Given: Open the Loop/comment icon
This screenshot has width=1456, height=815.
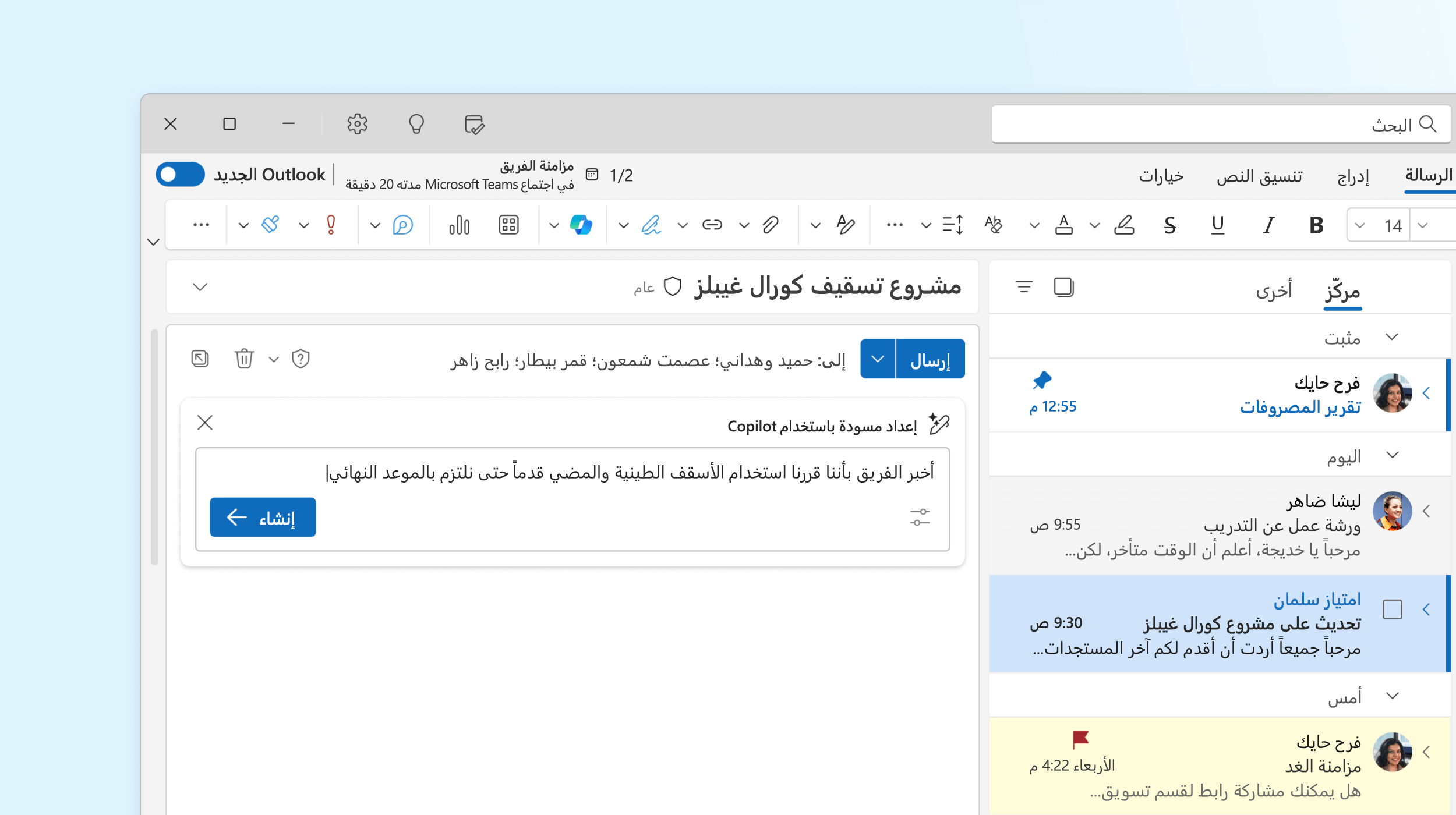Looking at the screenshot, I should click(402, 225).
